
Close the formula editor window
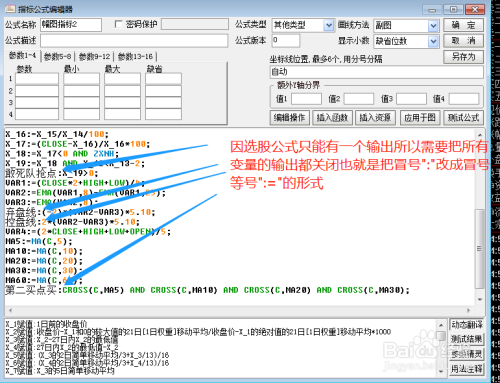pos(475,9)
